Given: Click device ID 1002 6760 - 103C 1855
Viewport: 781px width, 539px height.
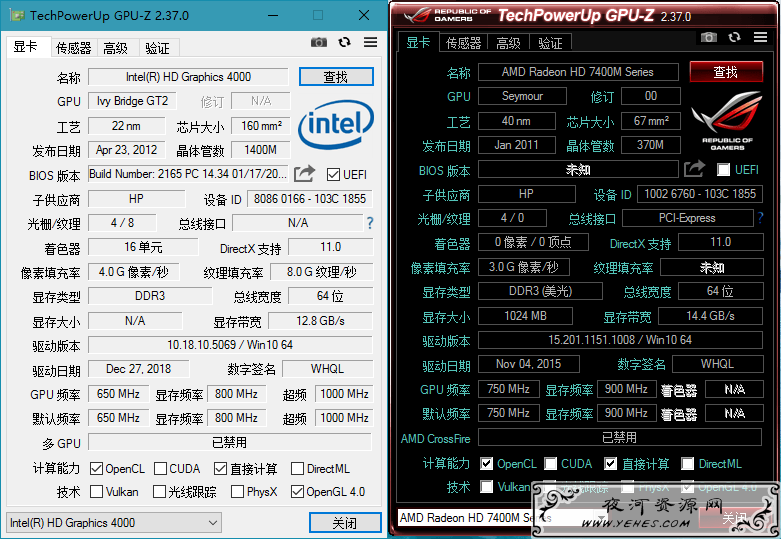Looking at the screenshot, I should [700, 194].
